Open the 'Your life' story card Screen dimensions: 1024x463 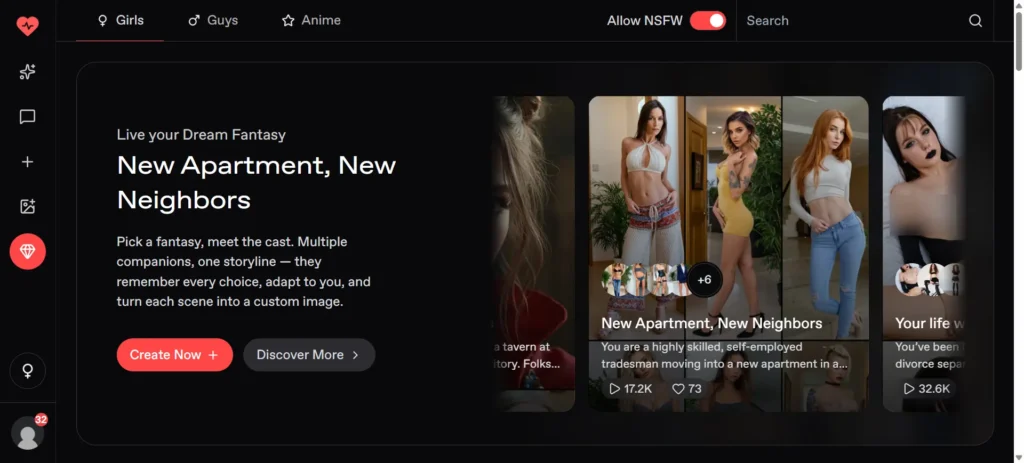pos(924,253)
